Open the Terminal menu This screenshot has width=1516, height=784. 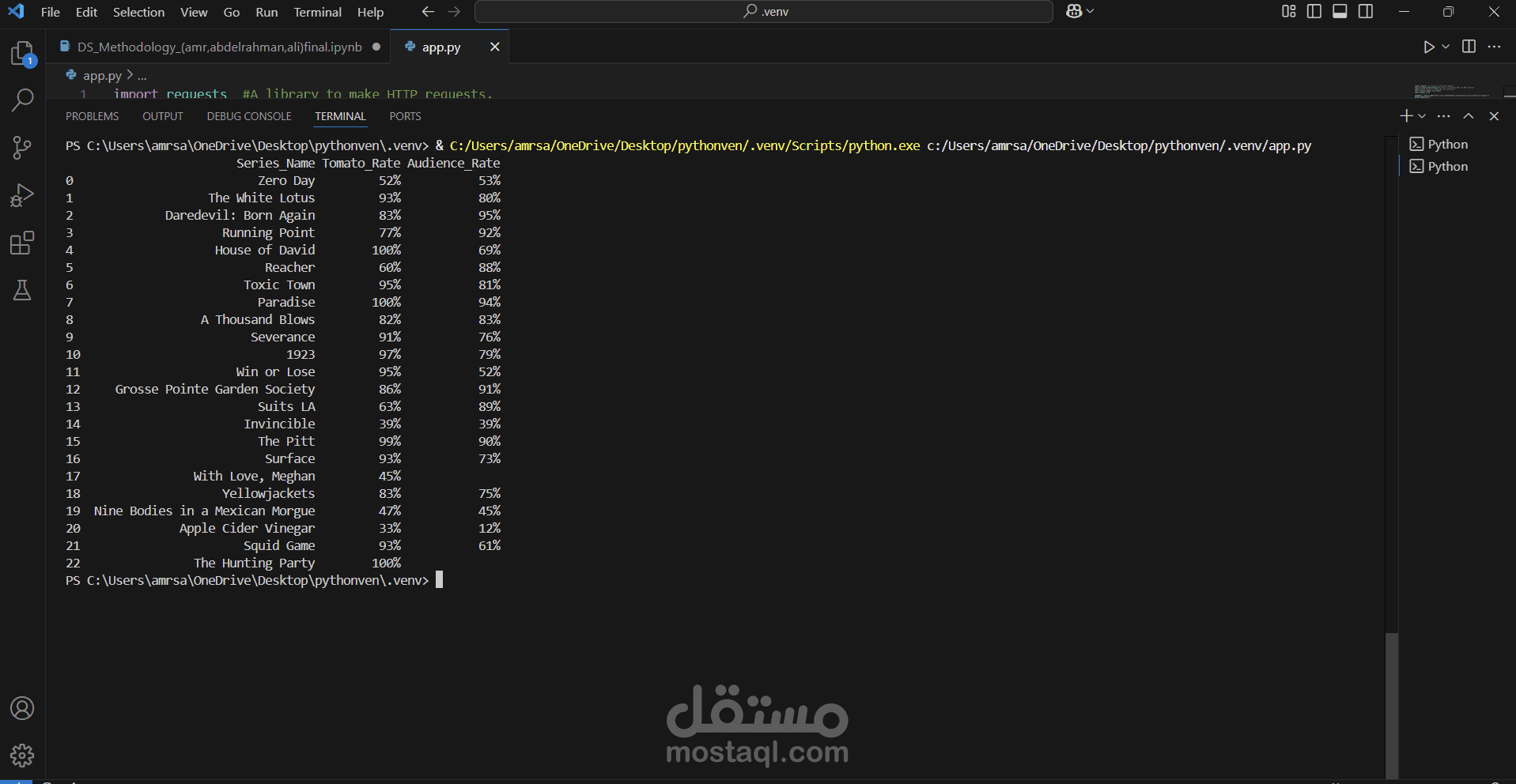click(318, 12)
